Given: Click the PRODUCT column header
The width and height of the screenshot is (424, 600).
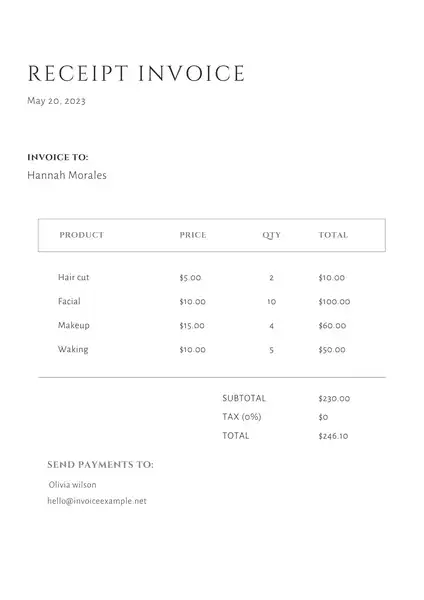Looking at the screenshot, I should click(x=82, y=235).
